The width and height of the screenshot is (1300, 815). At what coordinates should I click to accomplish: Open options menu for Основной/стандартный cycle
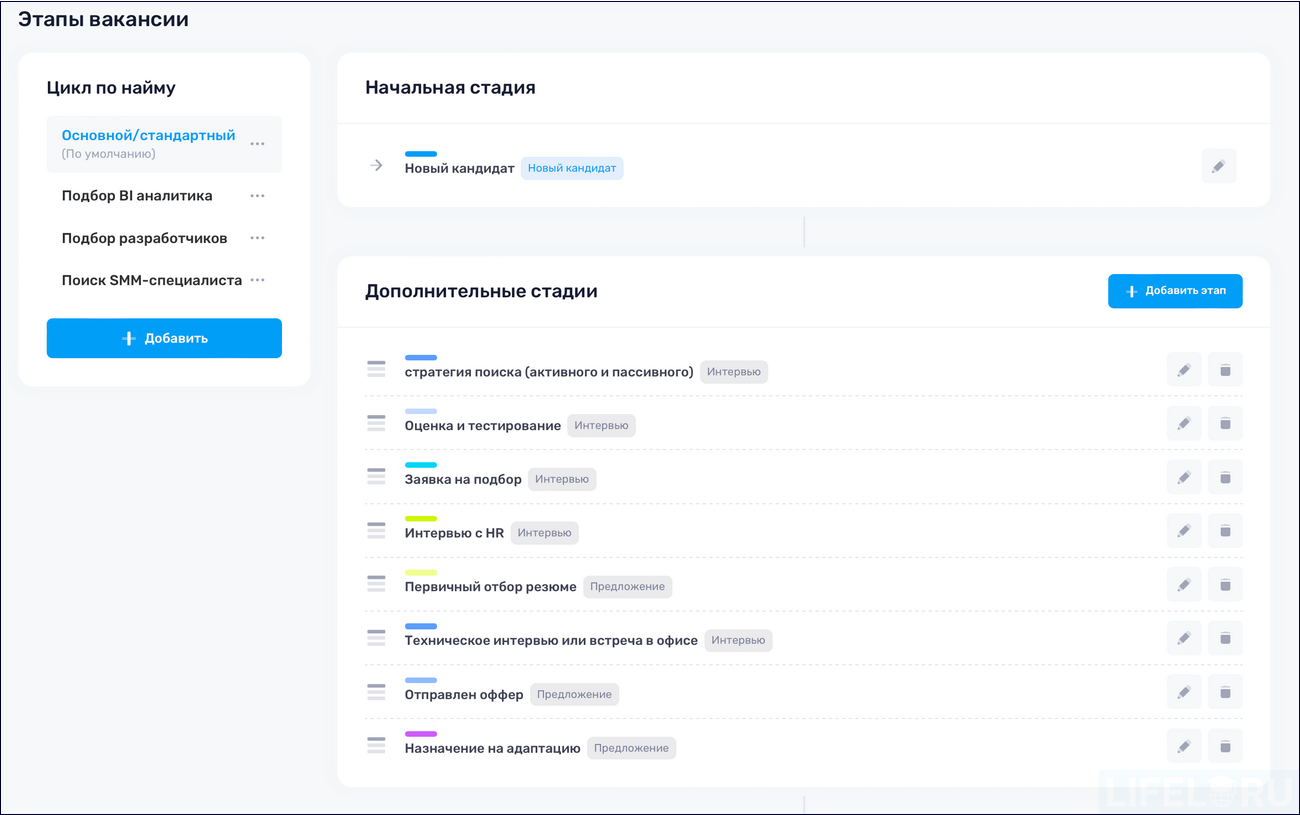click(x=258, y=144)
